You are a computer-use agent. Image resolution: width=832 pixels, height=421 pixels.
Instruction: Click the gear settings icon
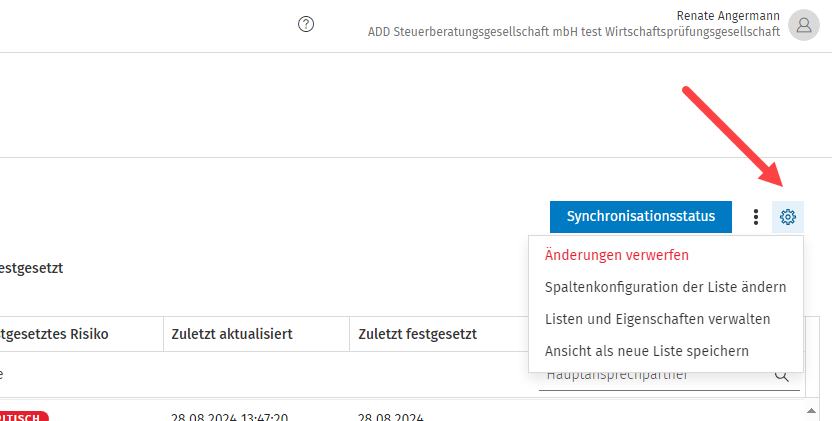788,217
